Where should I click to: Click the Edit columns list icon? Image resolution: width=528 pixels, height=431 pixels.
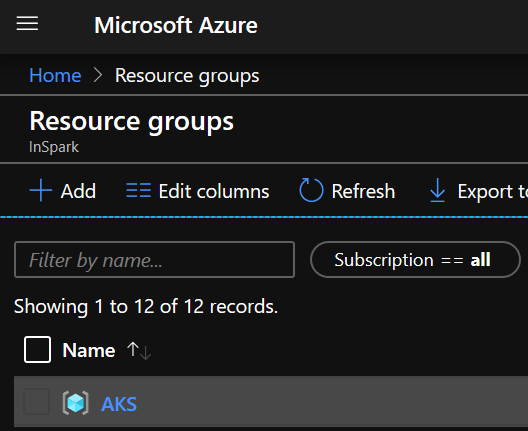click(138, 191)
